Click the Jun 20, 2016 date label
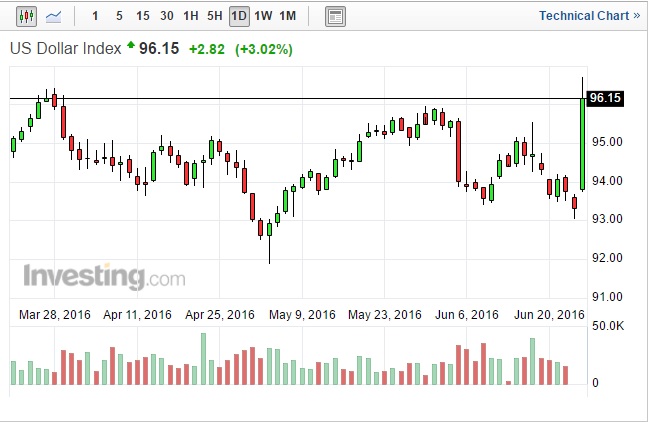648x422 pixels. pos(549,315)
